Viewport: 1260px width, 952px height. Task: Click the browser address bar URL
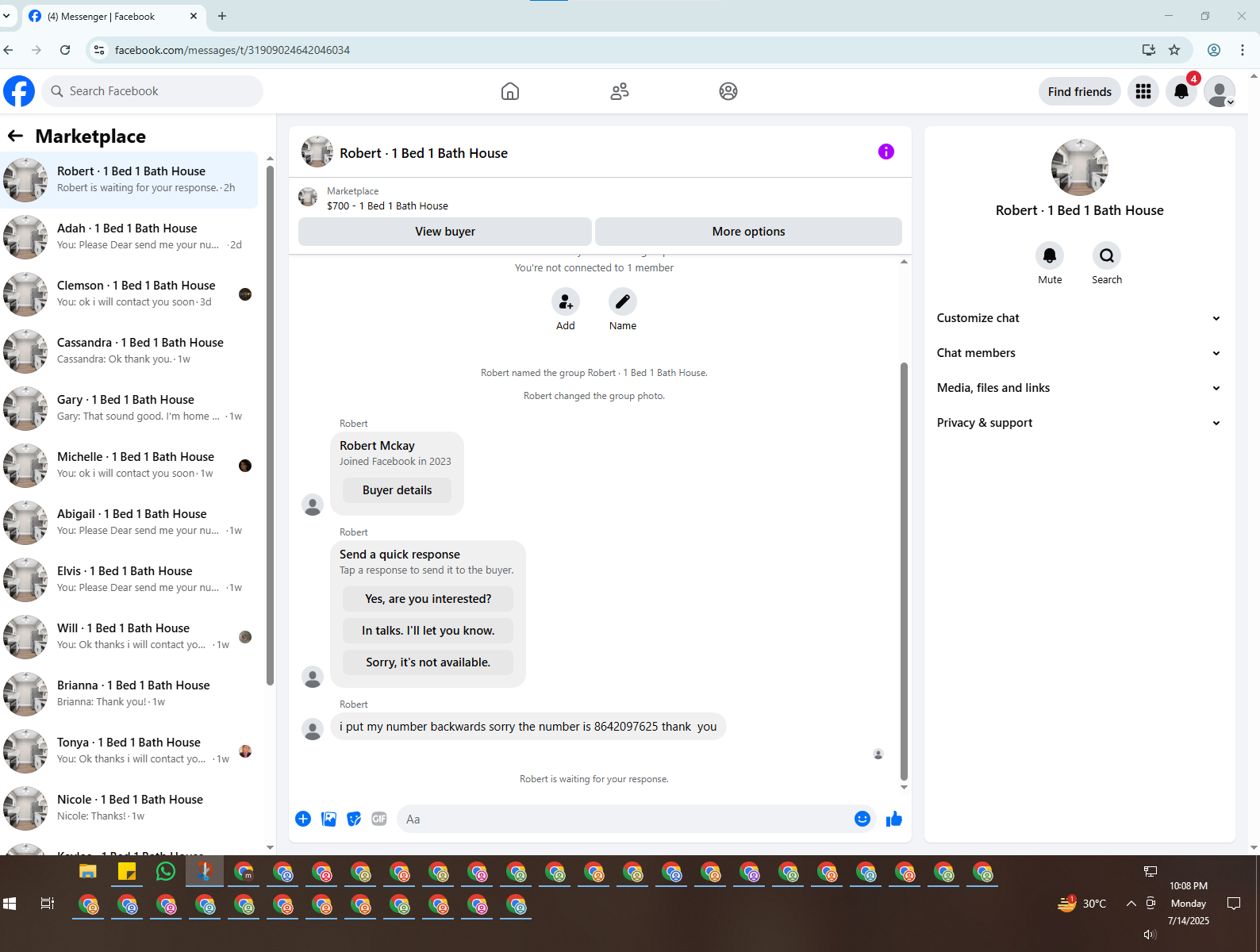pos(232,50)
